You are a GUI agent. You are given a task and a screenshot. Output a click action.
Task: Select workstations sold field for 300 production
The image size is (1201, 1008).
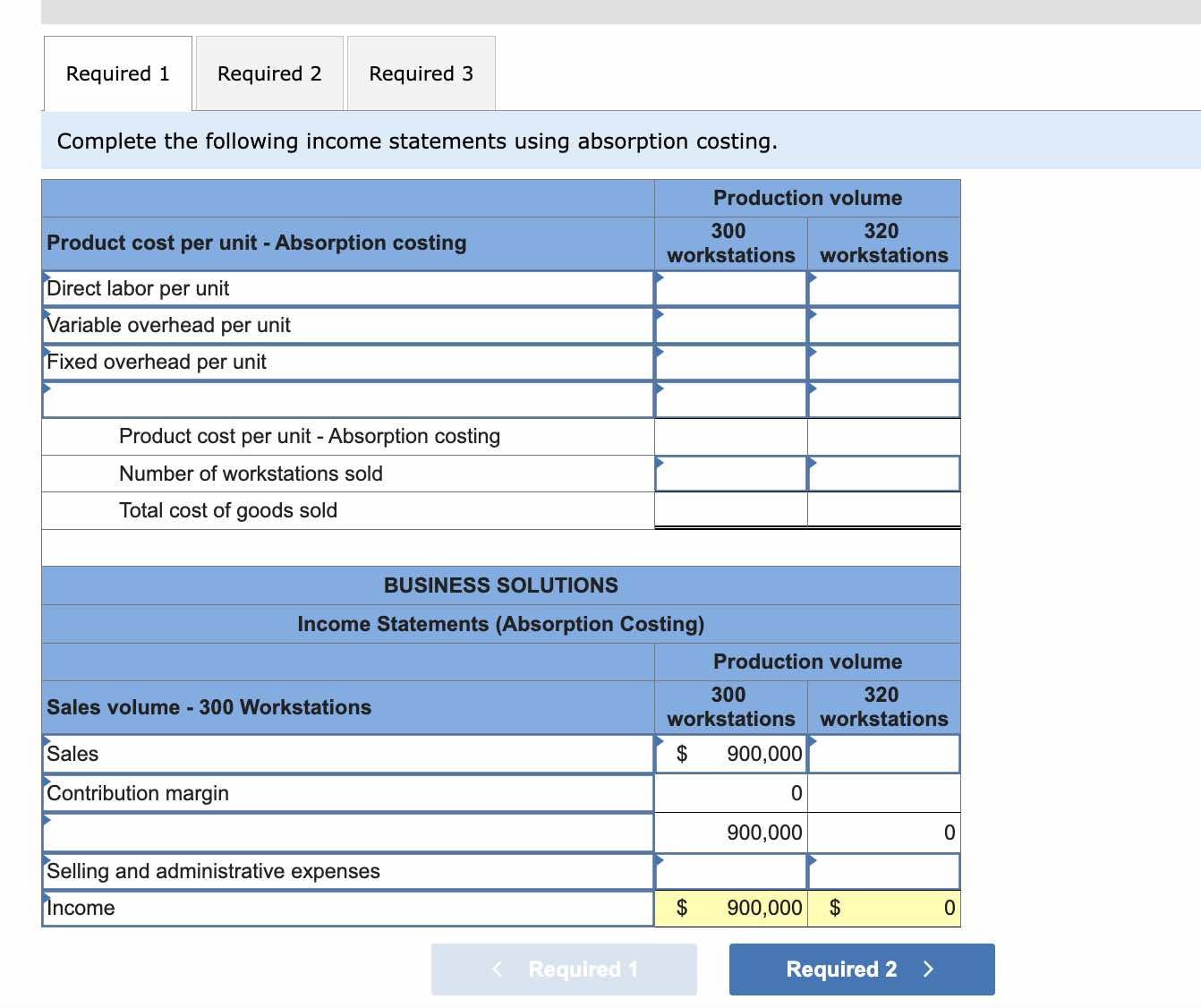(731, 474)
